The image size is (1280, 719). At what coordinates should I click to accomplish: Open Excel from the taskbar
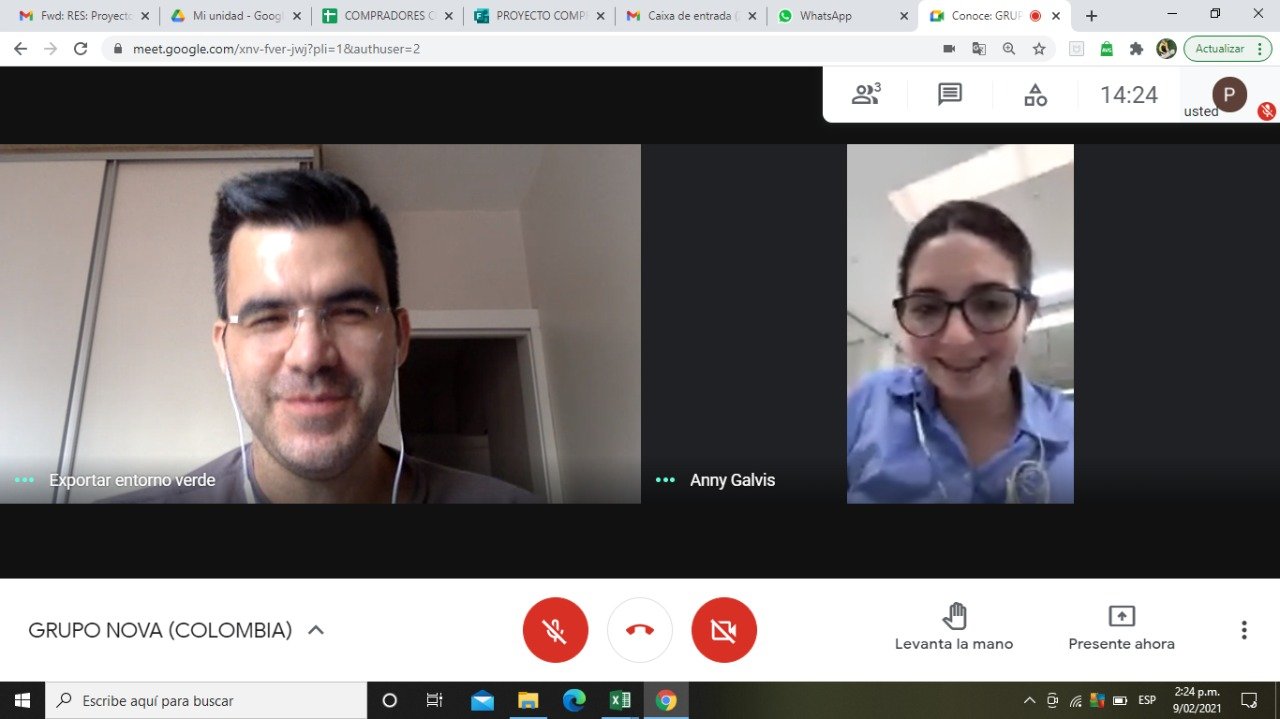click(x=620, y=701)
